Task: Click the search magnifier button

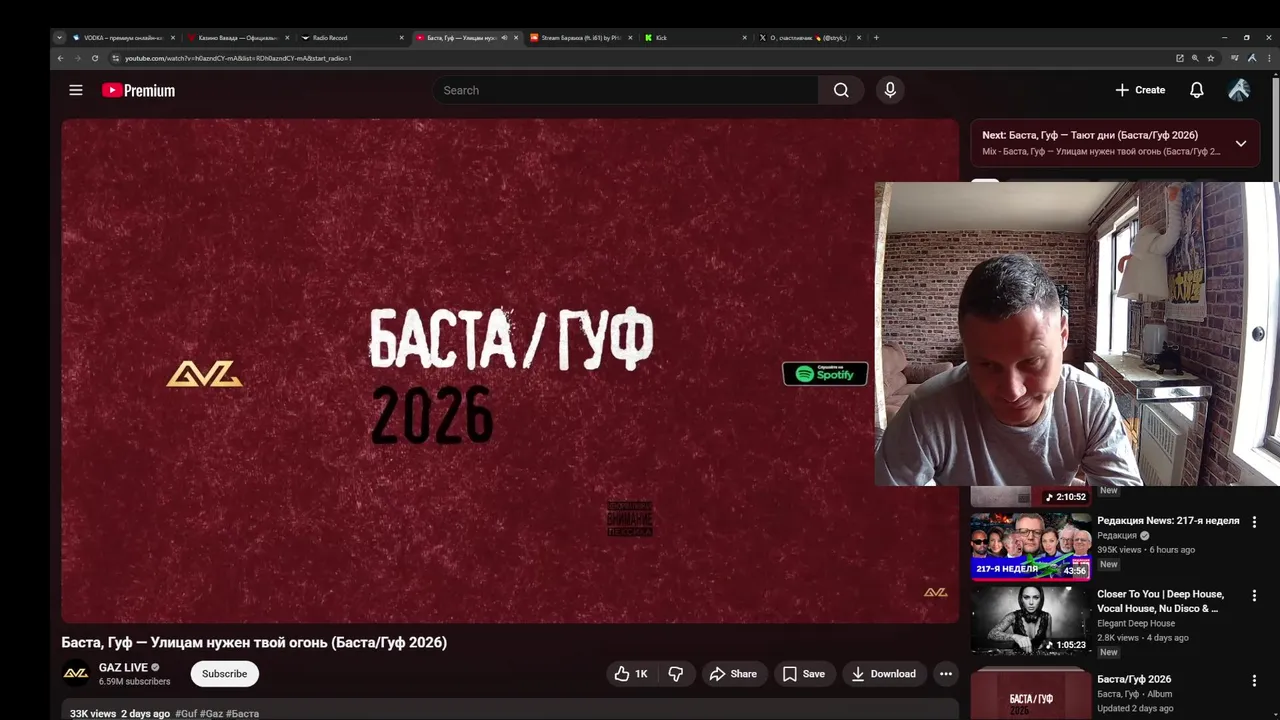Action: [841, 90]
